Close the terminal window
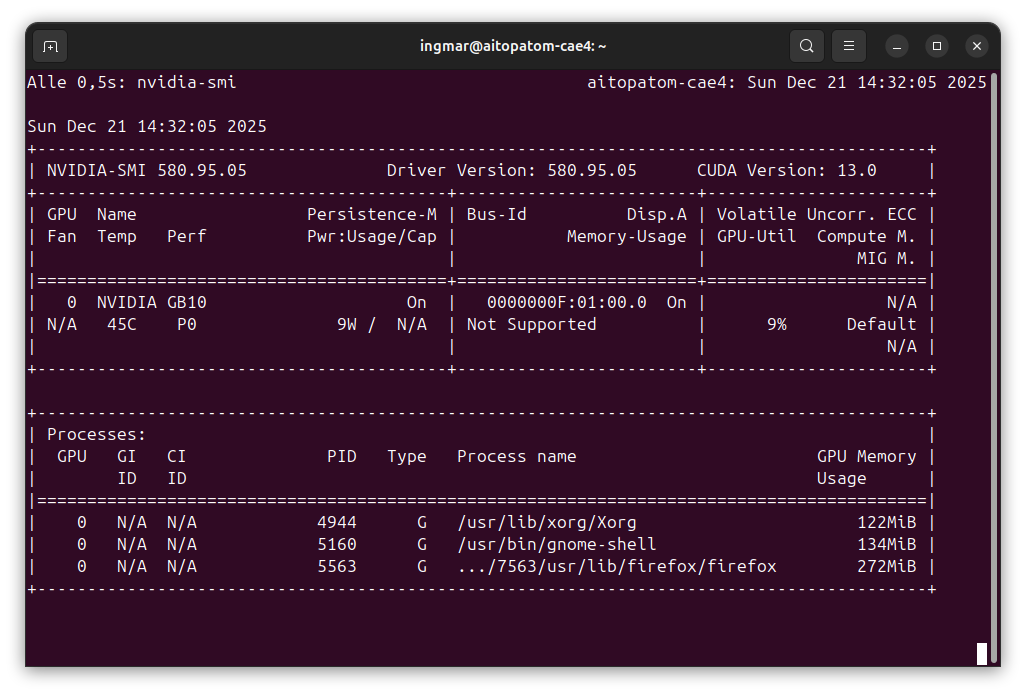1026x695 pixels. [977, 46]
